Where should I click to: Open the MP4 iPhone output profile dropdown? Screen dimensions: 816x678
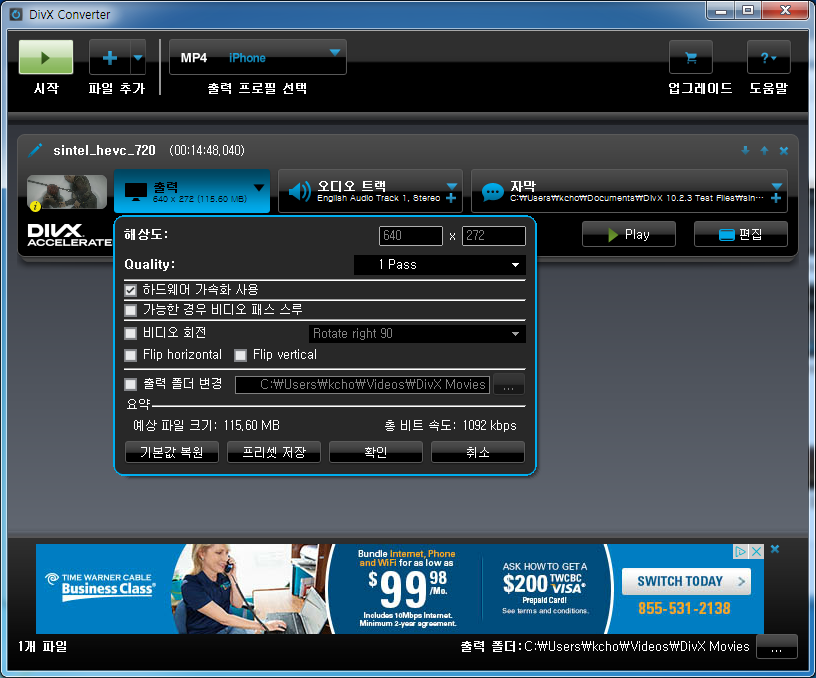(x=258, y=57)
